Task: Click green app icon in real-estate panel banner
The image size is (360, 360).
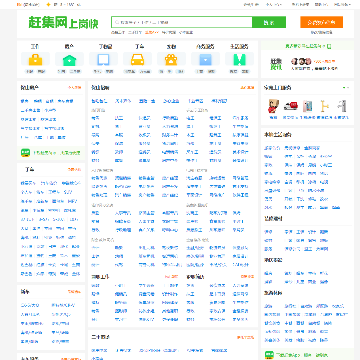Action: tap(25, 153)
